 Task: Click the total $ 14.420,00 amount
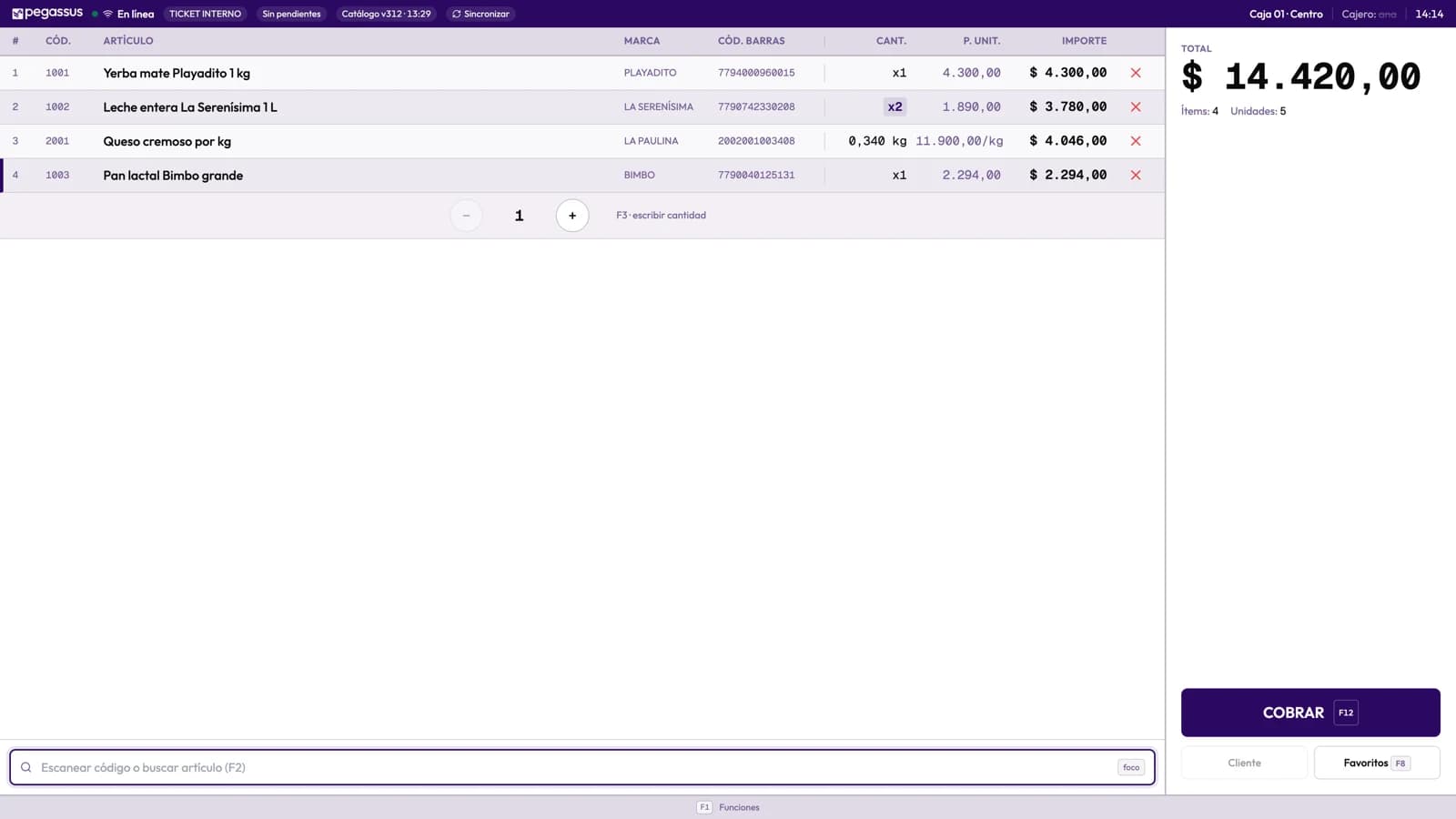pos(1301,77)
